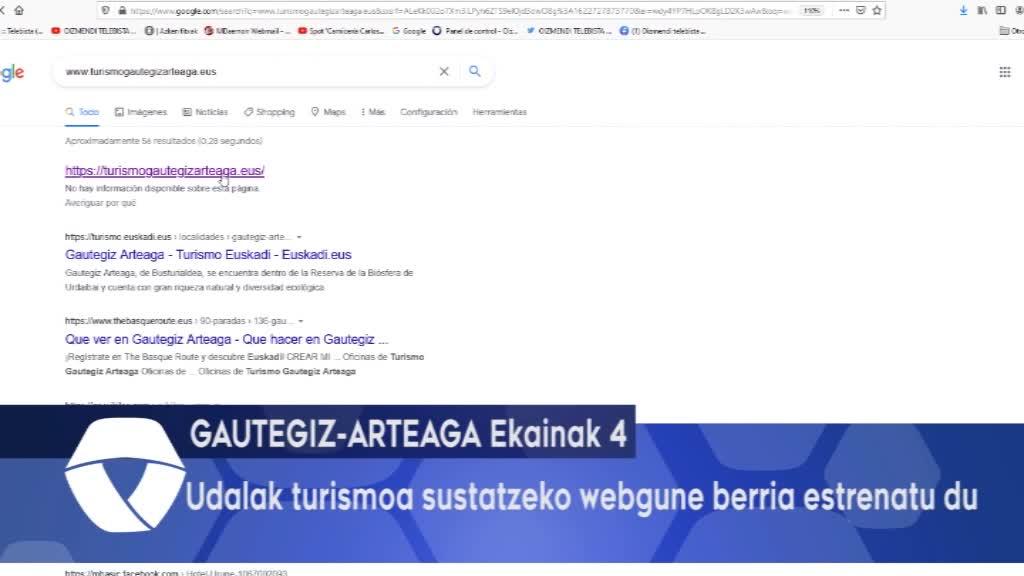1024x576 pixels.
Task: Click the Averiguar por qué link
Action: pyautogui.click(x=101, y=203)
